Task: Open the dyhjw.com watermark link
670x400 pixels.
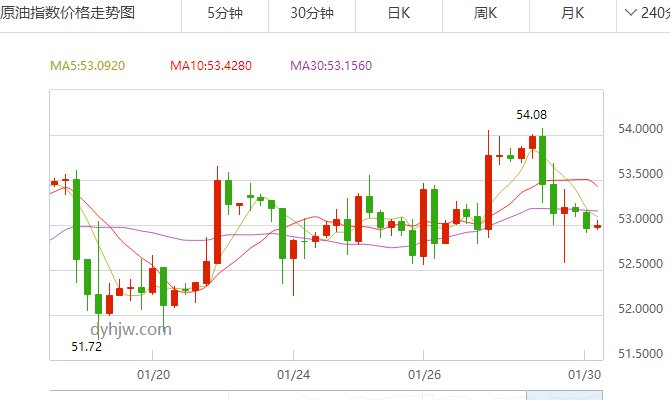Action: 130,328
